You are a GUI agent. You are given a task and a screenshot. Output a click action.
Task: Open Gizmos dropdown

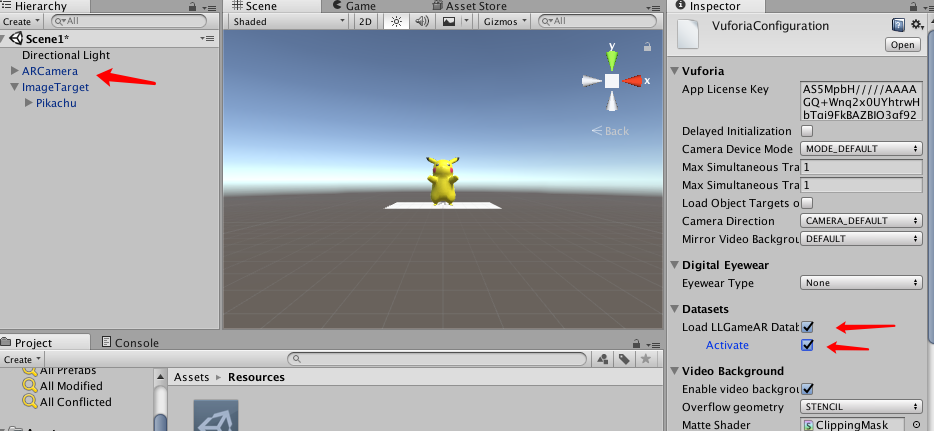(506, 21)
